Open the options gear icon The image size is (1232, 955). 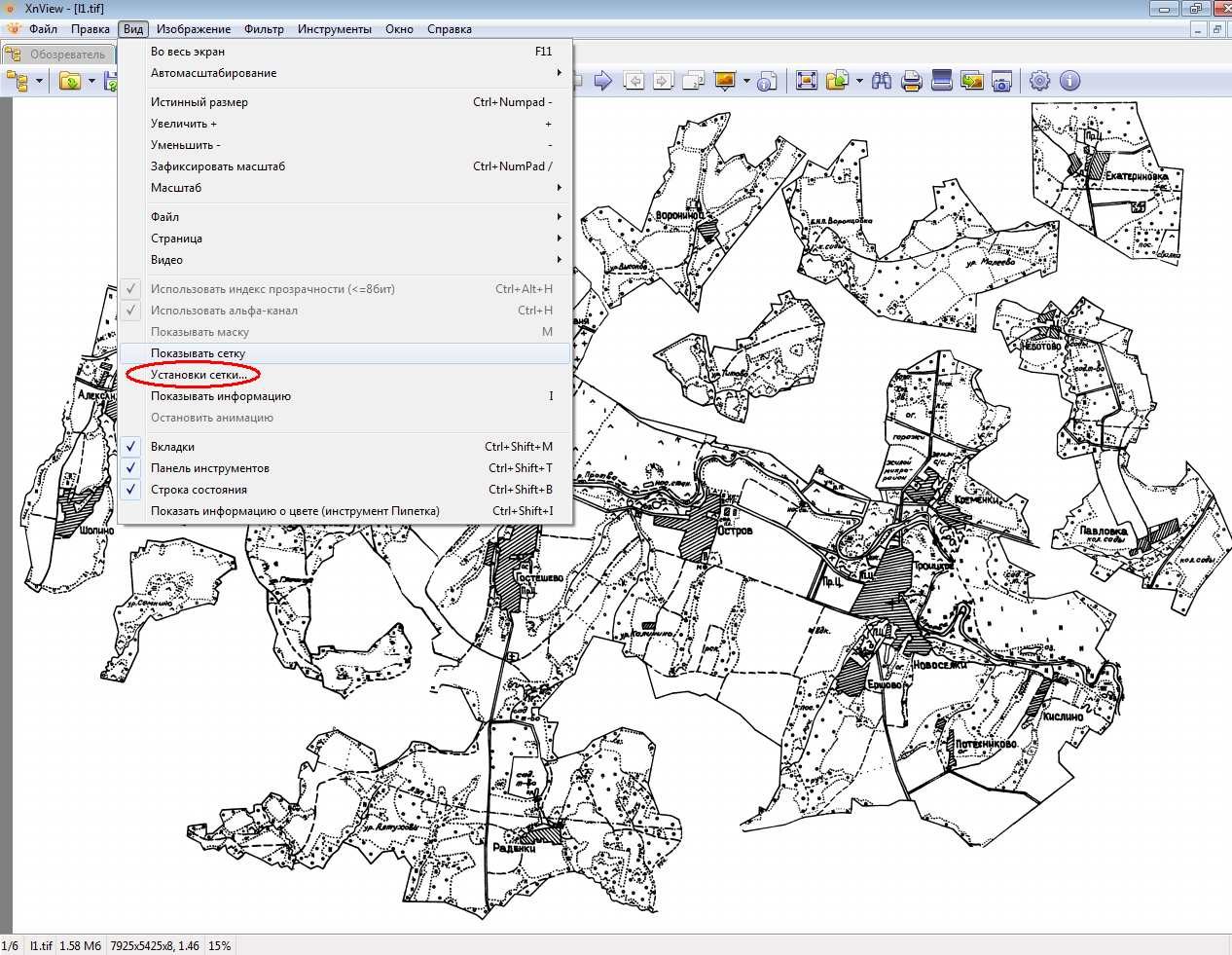(1040, 81)
